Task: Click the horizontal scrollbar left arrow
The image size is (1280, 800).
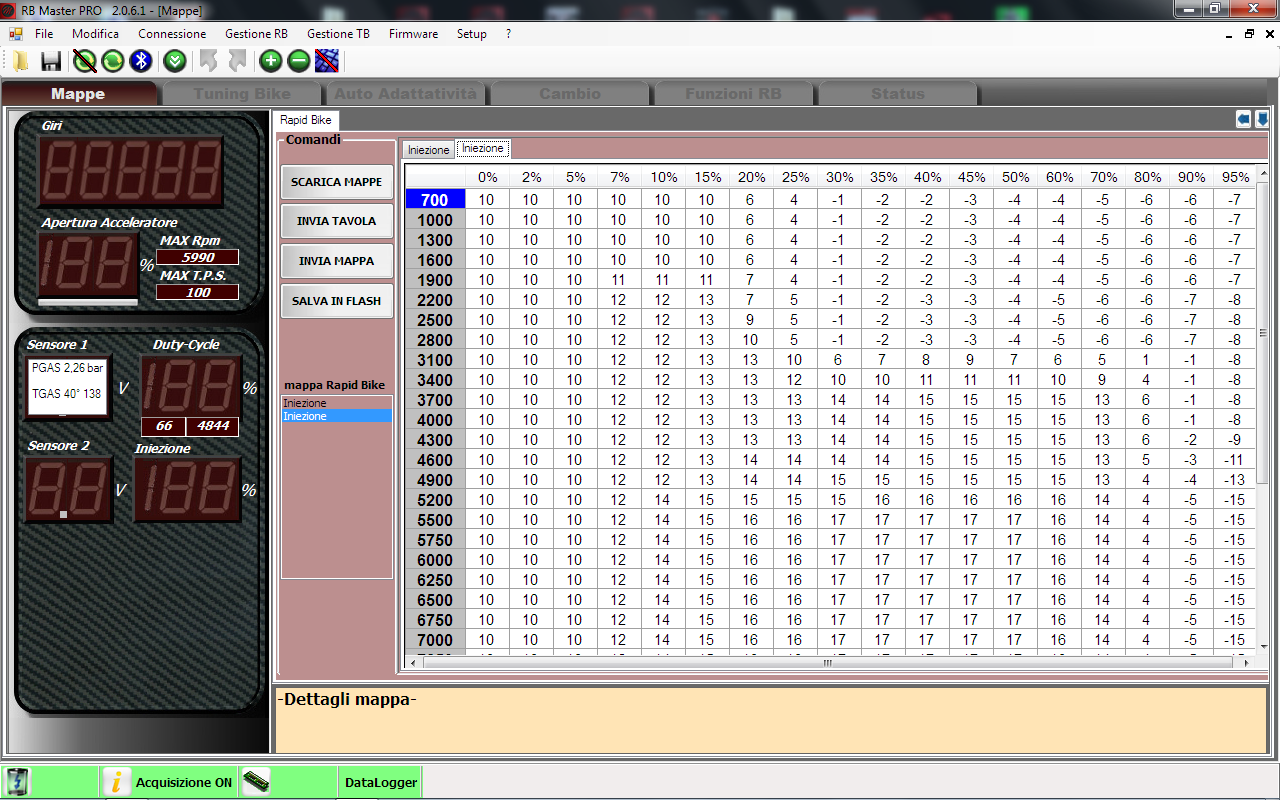Action: coord(411,662)
